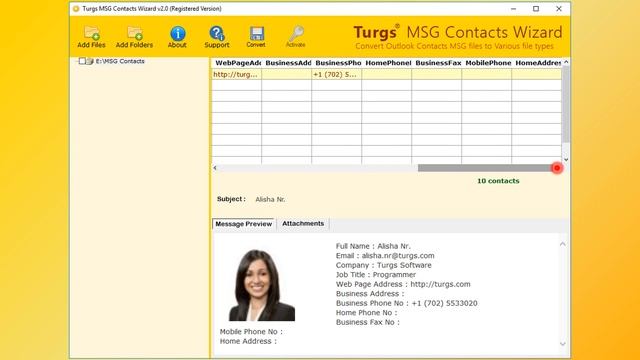640x360 pixels.
Task: Click the Activate key icon
Action: pos(296,36)
